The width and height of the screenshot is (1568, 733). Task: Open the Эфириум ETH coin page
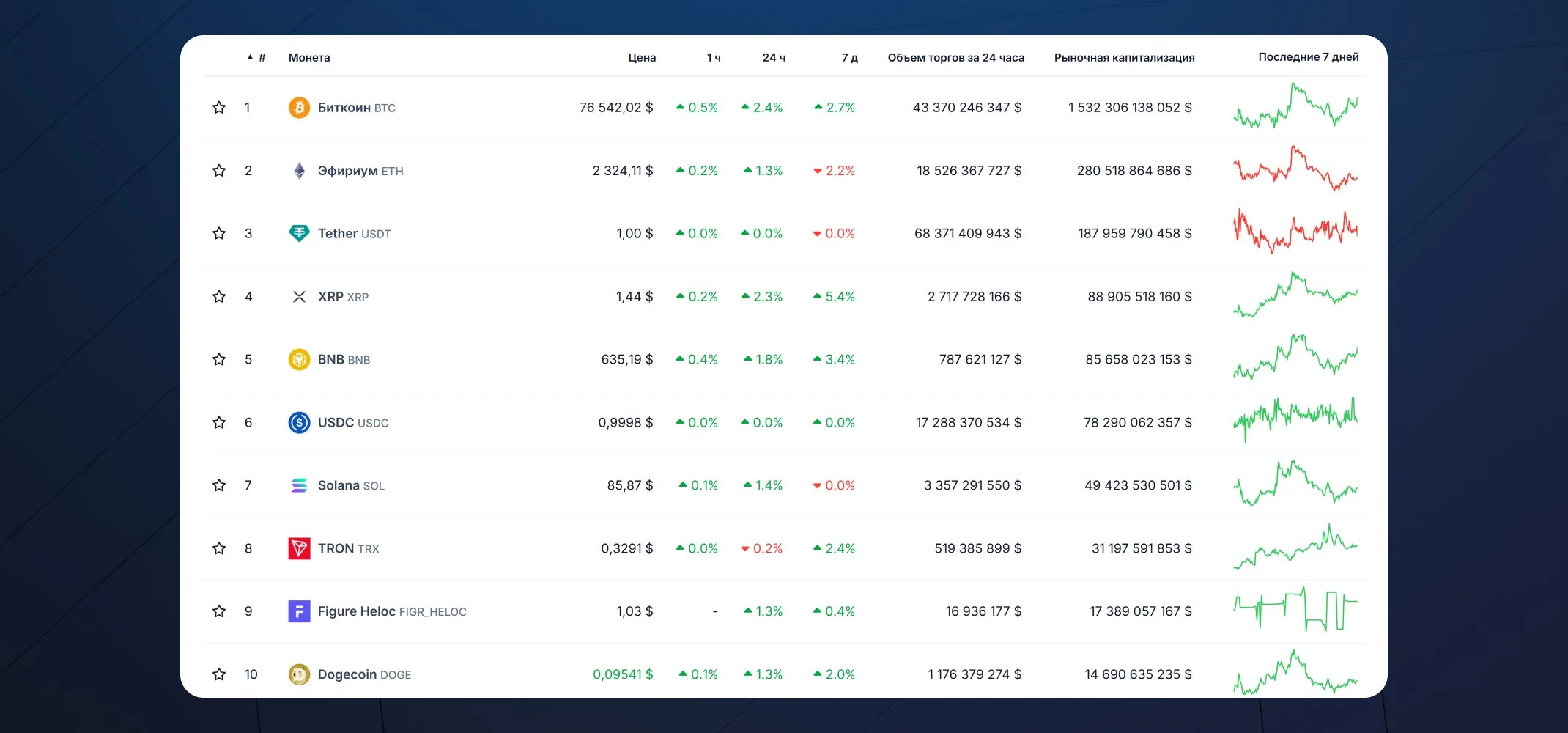(x=360, y=171)
